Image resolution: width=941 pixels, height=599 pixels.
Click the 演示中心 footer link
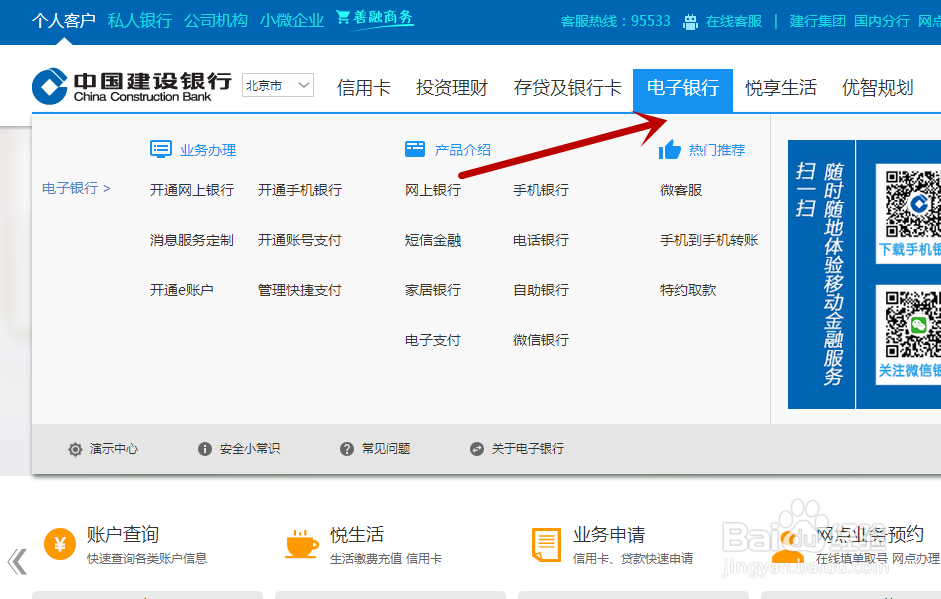coord(114,449)
